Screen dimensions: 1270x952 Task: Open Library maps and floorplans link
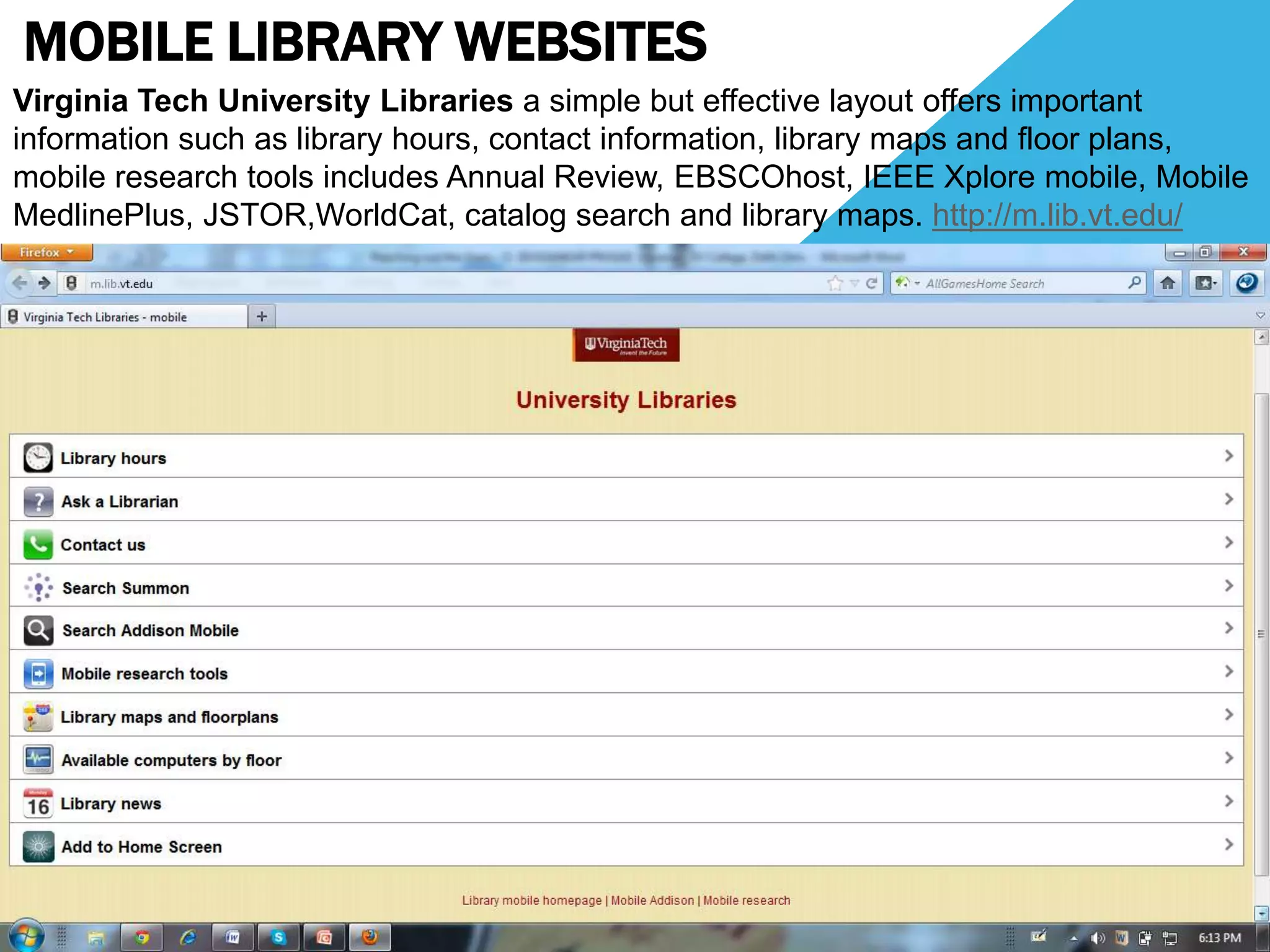(x=169, y=717)
